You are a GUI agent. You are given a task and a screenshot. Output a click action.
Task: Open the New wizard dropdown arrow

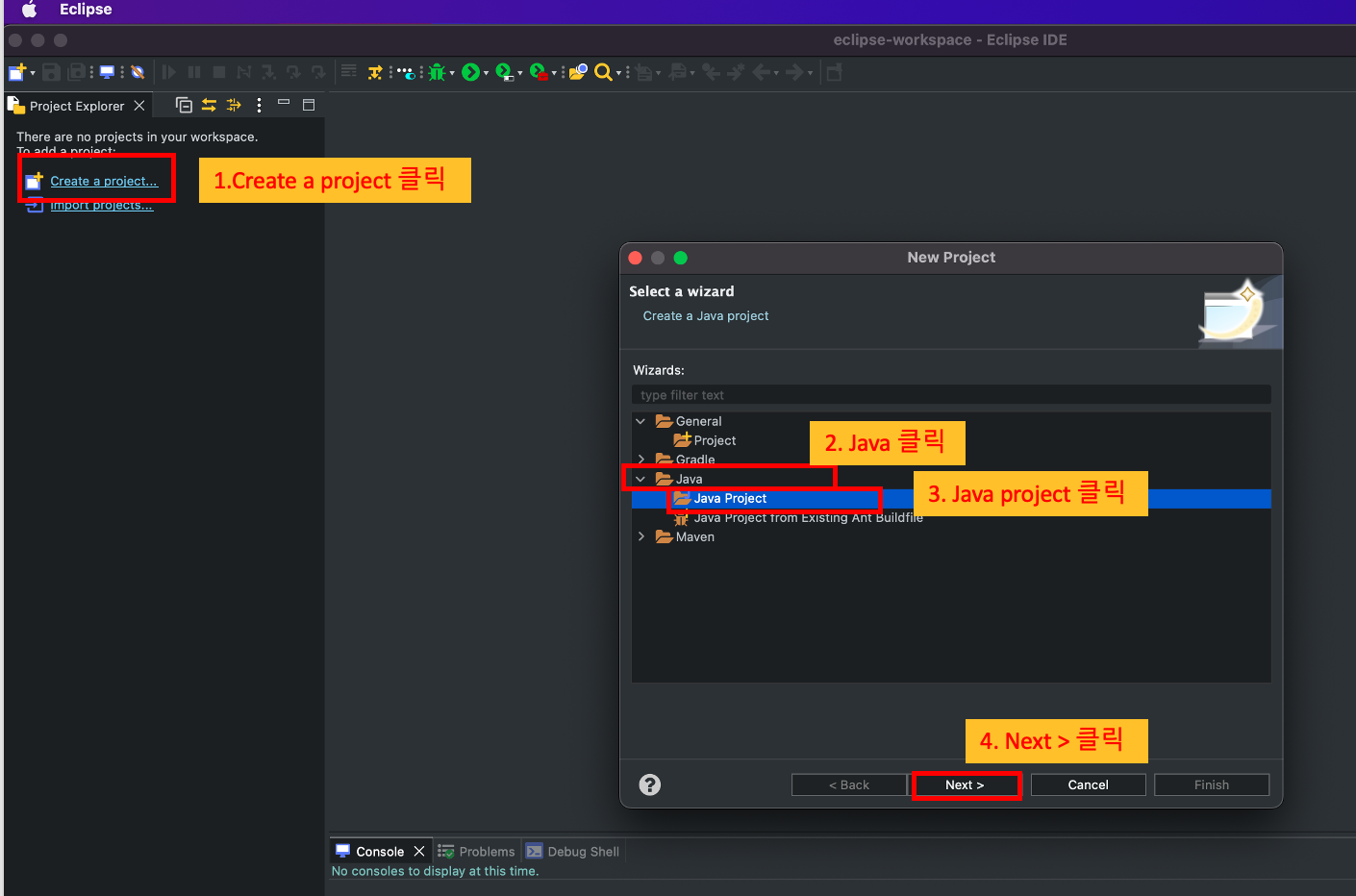click(33, 73)
